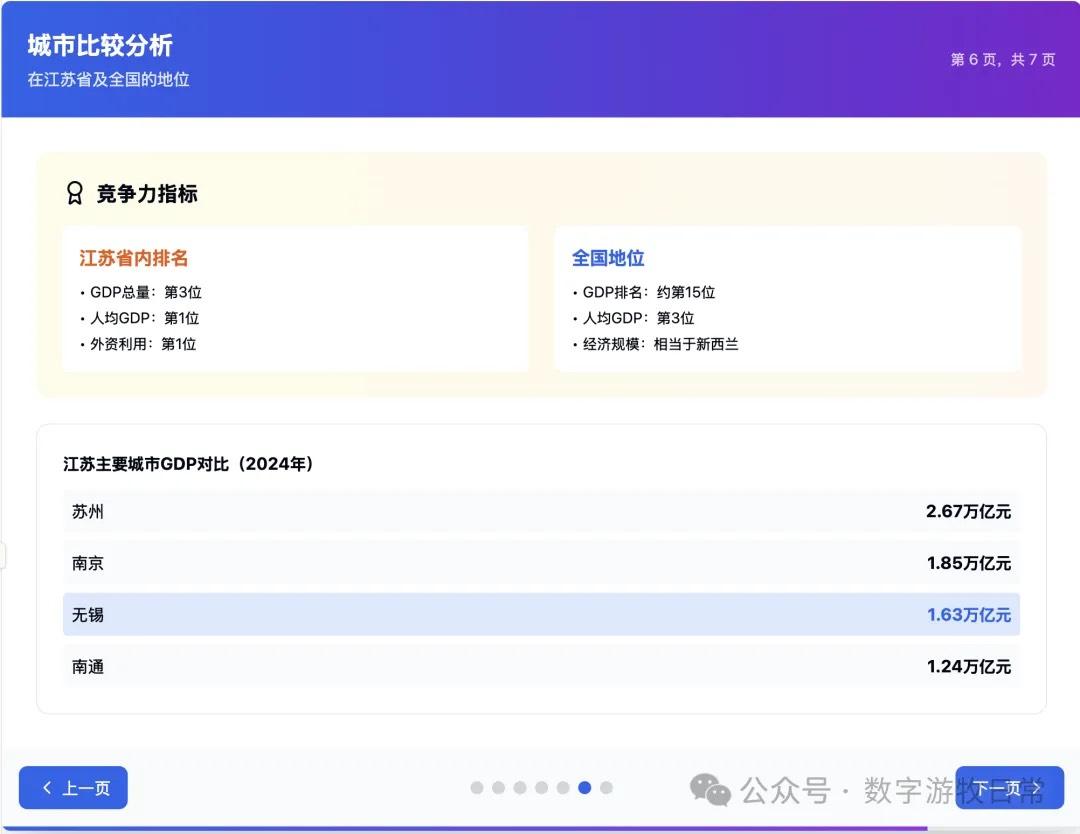Click the left chevron icon inside 上一页 button
This screenshot has width=1080, height=834.
coord(46,788)
